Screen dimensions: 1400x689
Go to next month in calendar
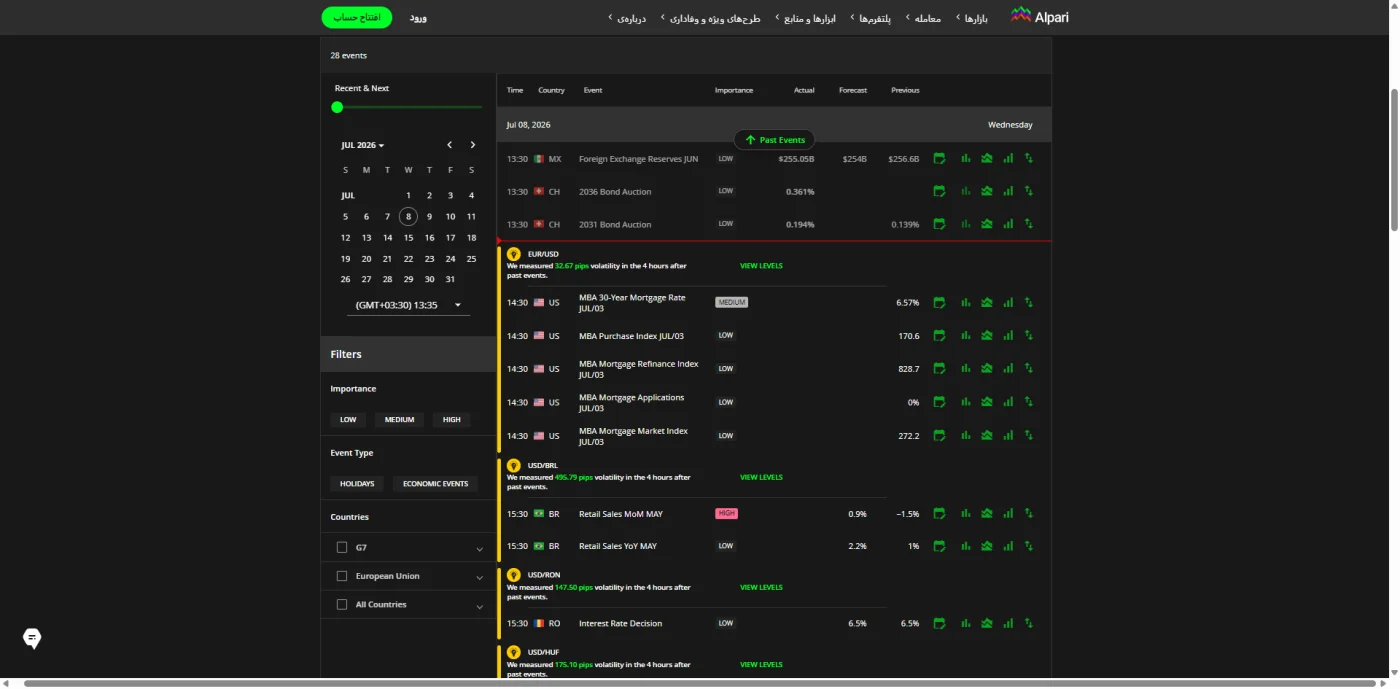tap(473, 145)
